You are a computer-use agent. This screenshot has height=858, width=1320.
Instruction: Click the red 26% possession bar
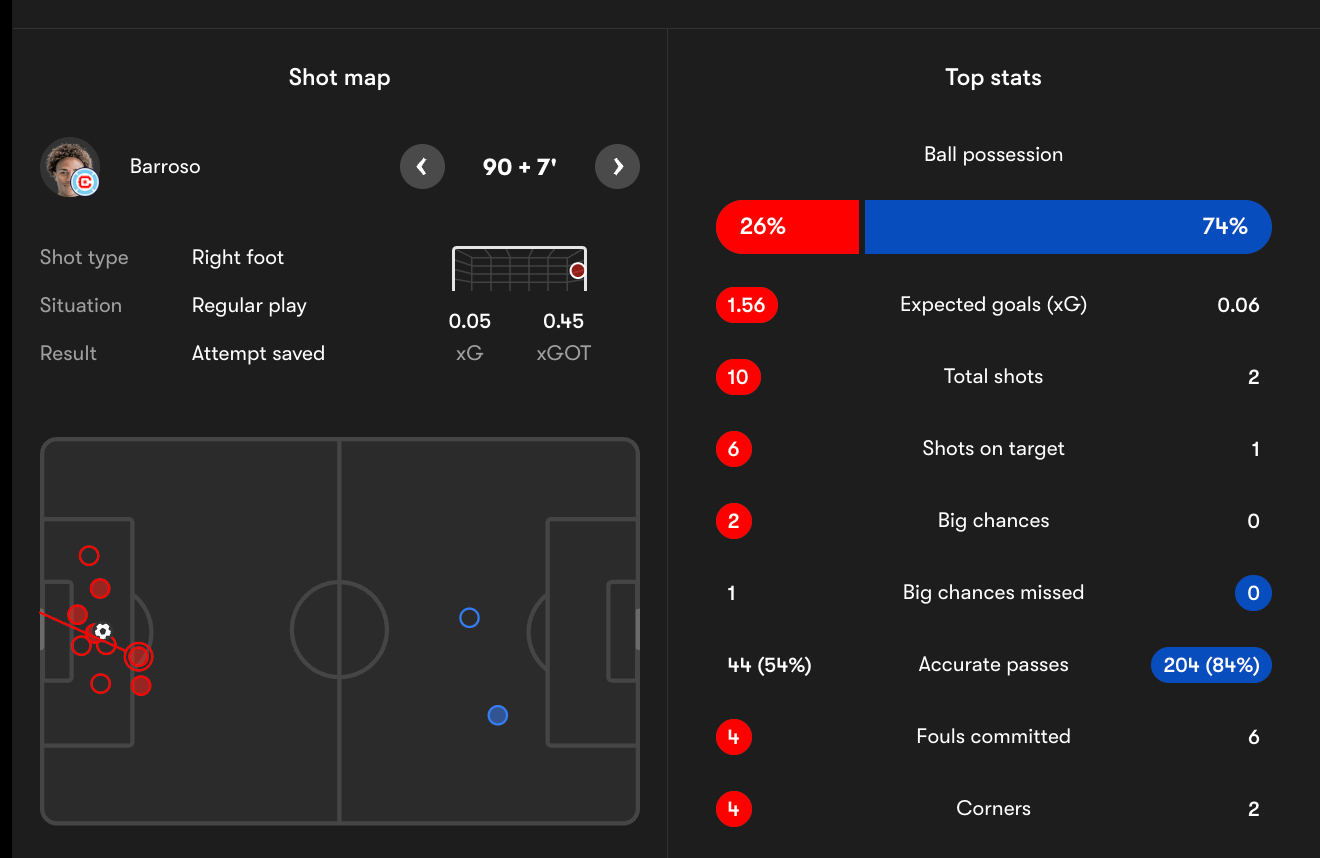(x=787, y=227)
